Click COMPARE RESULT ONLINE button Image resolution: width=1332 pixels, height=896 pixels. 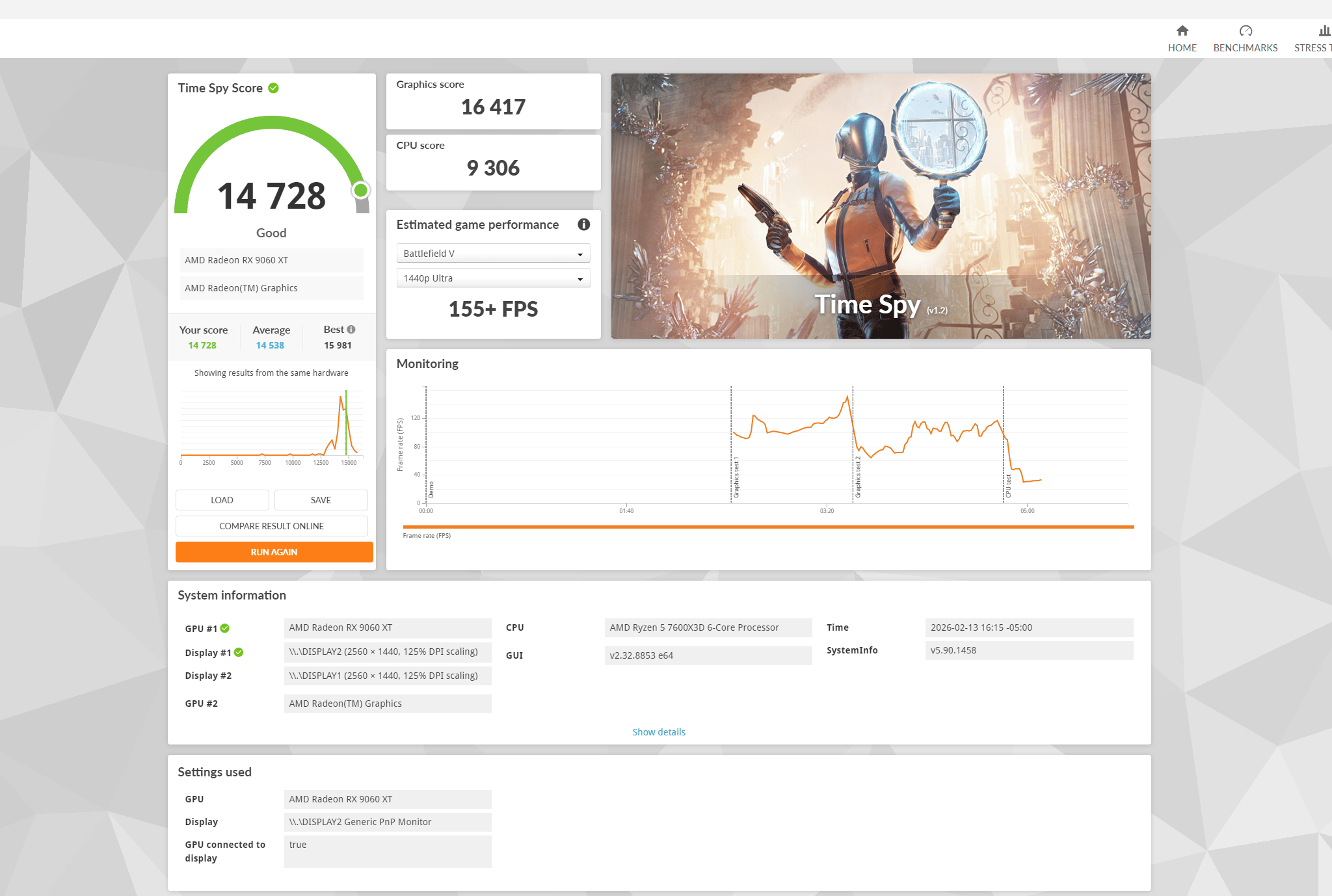point(271,526)
